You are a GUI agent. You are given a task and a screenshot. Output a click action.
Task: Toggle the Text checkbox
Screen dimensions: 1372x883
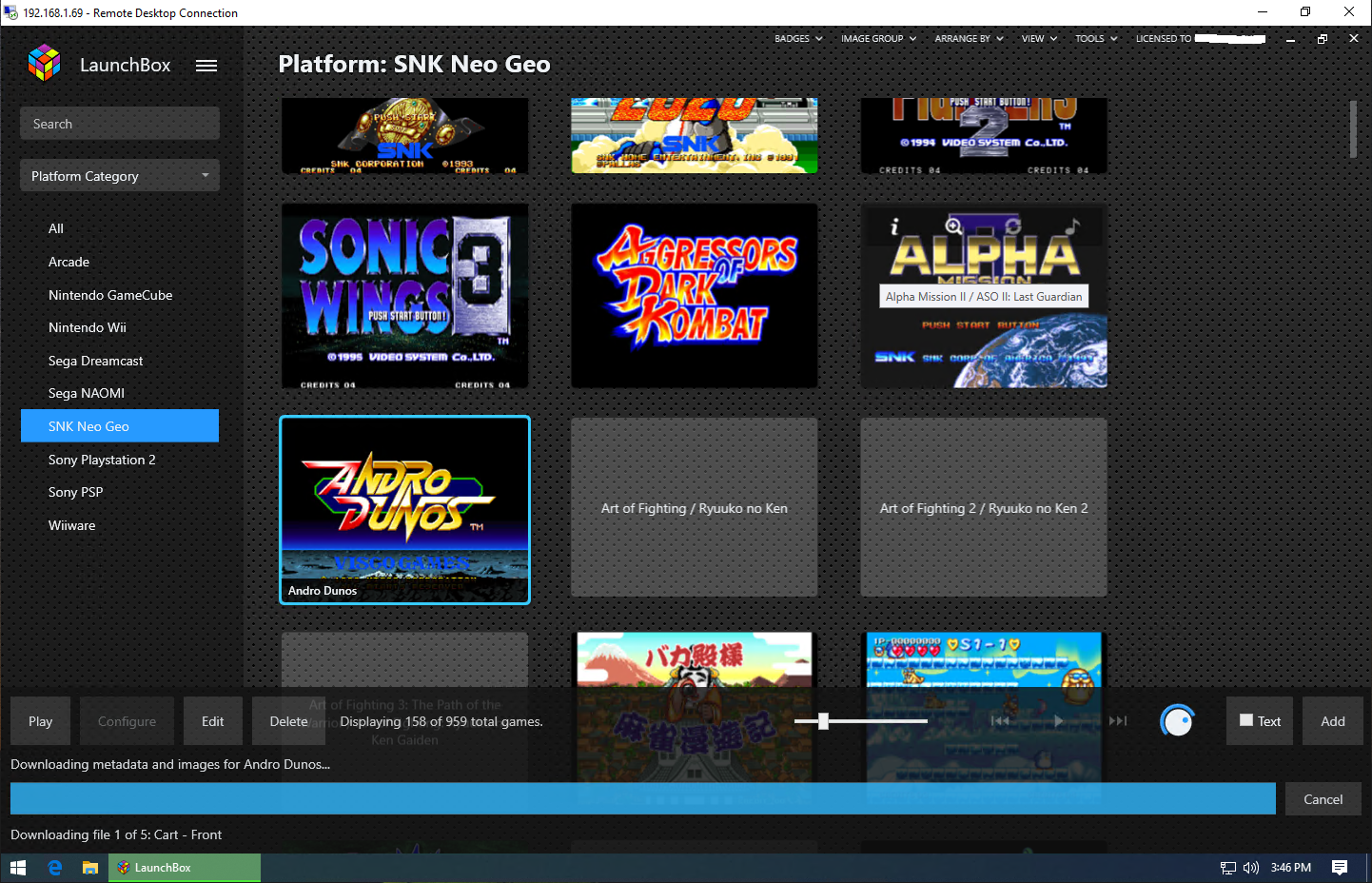coord(1246,720)
